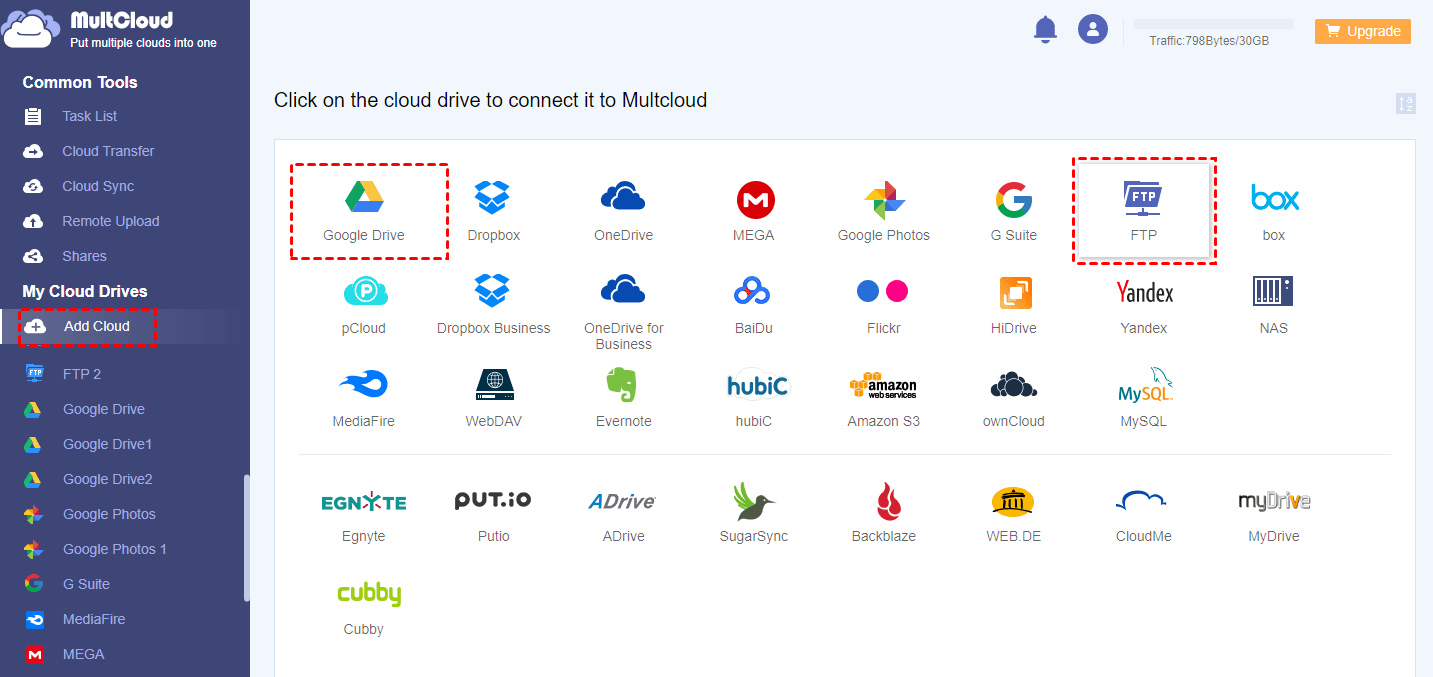The image size is (1433, 677).
Task: Connect the MyDrive cloud icon
Action: pos(1274,501)
